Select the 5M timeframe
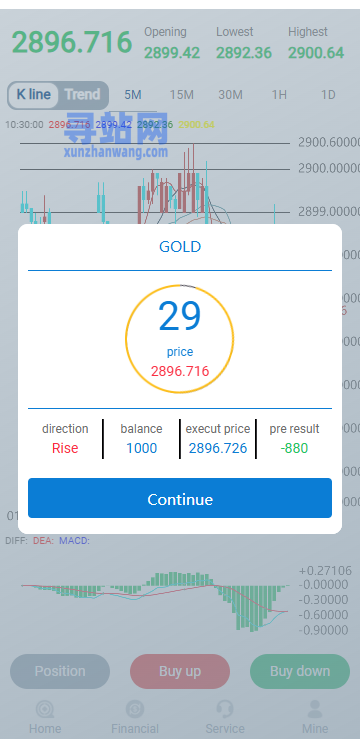This screenshot has width=360, height=739. click(133, 95)
